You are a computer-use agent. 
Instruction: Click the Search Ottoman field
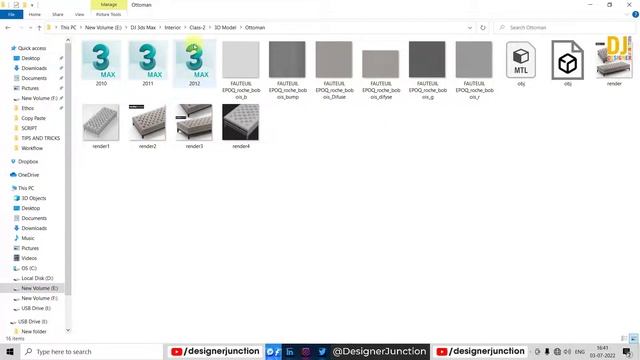pyautogui.click(x=565, y=27)
